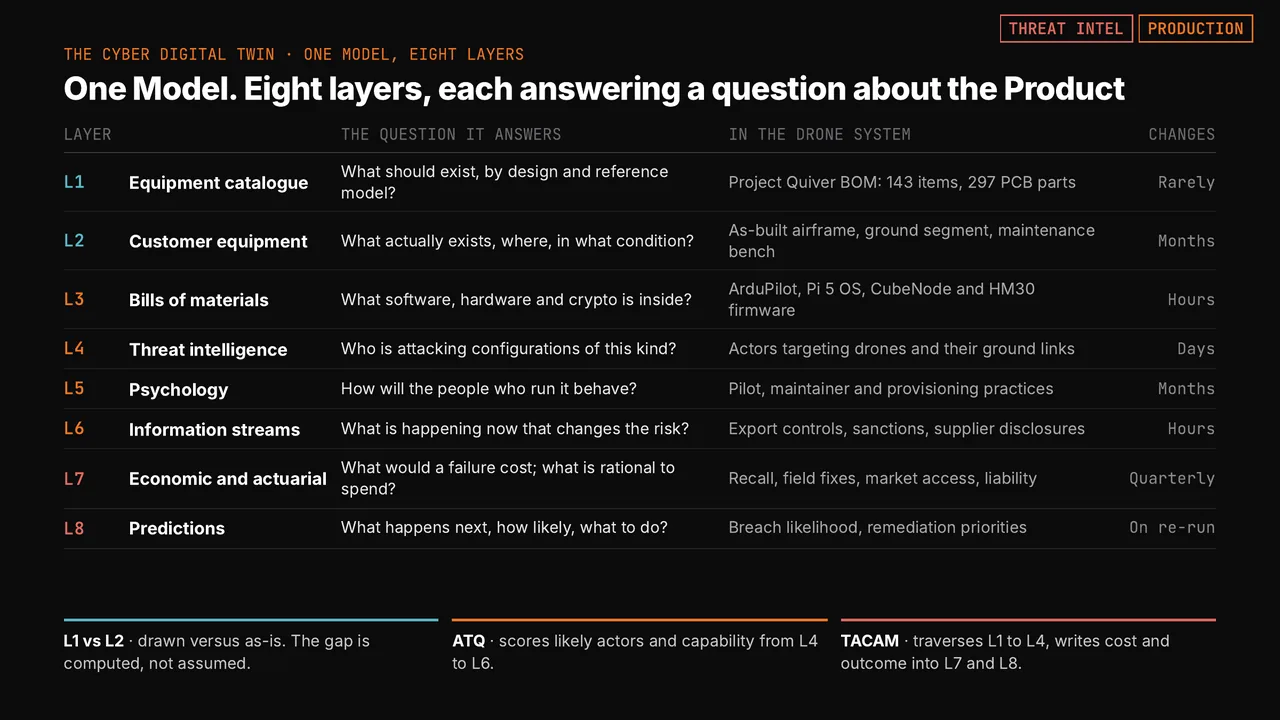Click the Bills of materials row name
Screen dimensions: 1280x720
[x=199, y=300]
